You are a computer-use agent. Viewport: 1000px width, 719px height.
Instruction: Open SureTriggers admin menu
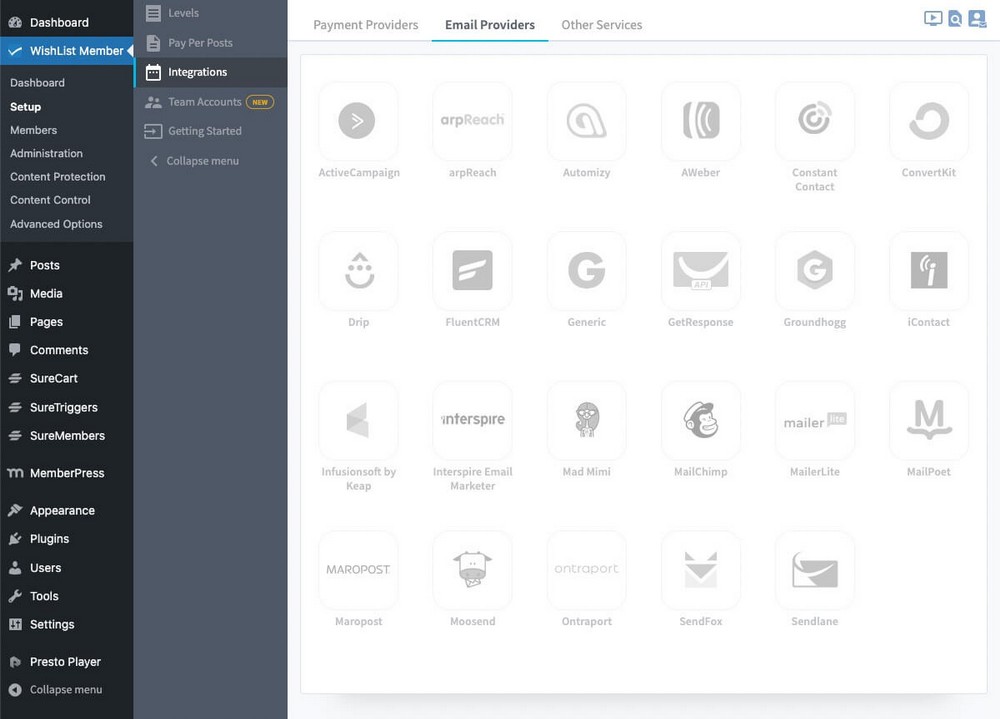tap(66, 407)
